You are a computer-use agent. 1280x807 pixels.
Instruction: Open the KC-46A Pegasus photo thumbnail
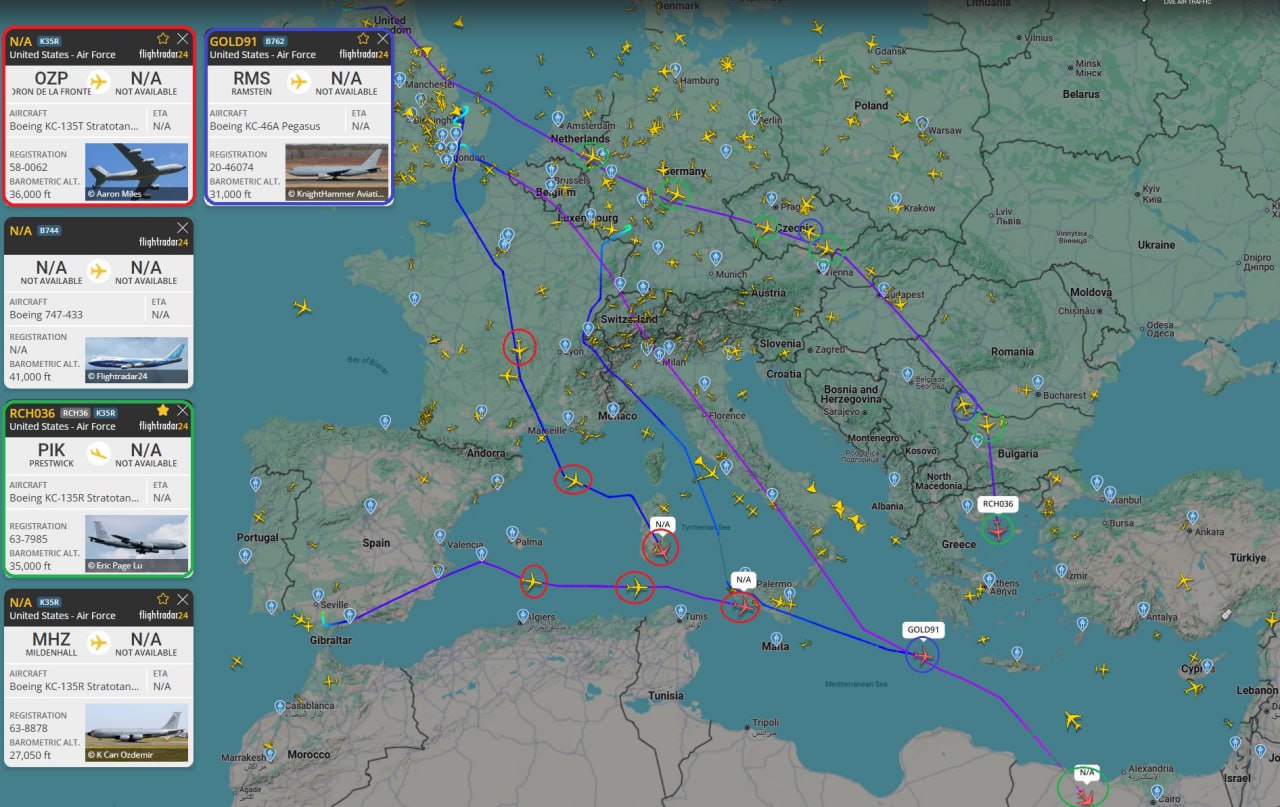click(x=337, y=172)
